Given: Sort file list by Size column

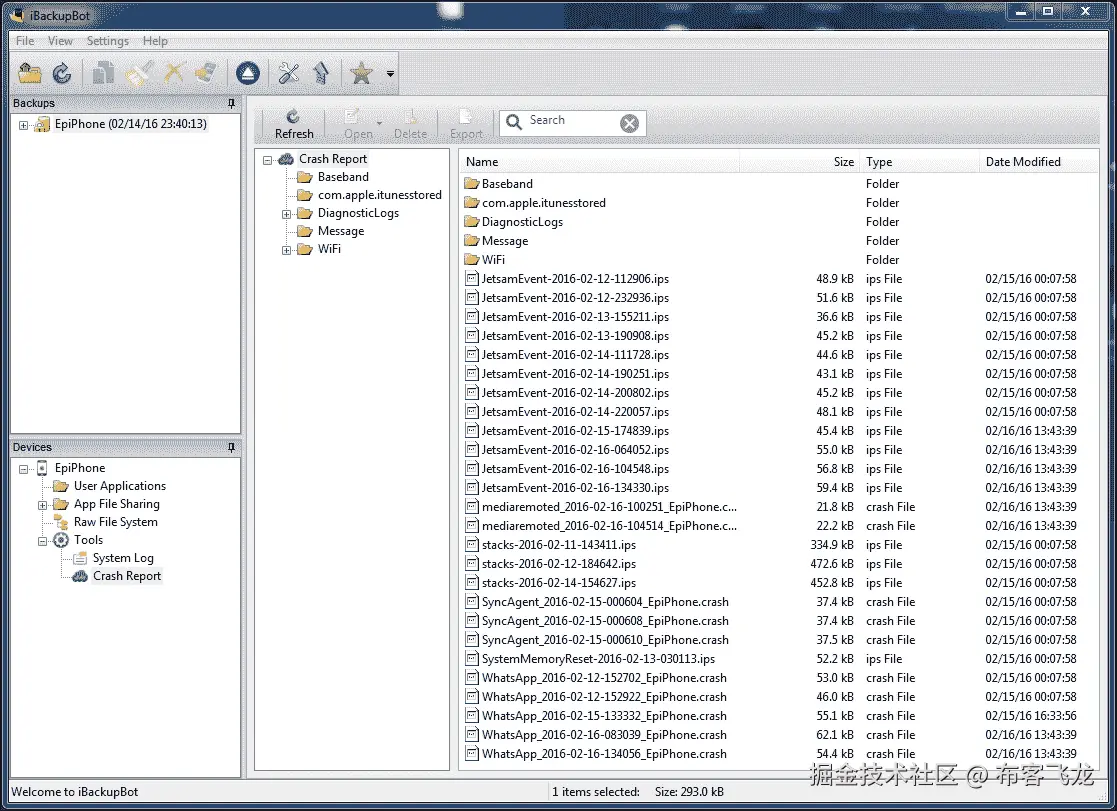Looking at the screenshot, I should [x=799, y=162].
